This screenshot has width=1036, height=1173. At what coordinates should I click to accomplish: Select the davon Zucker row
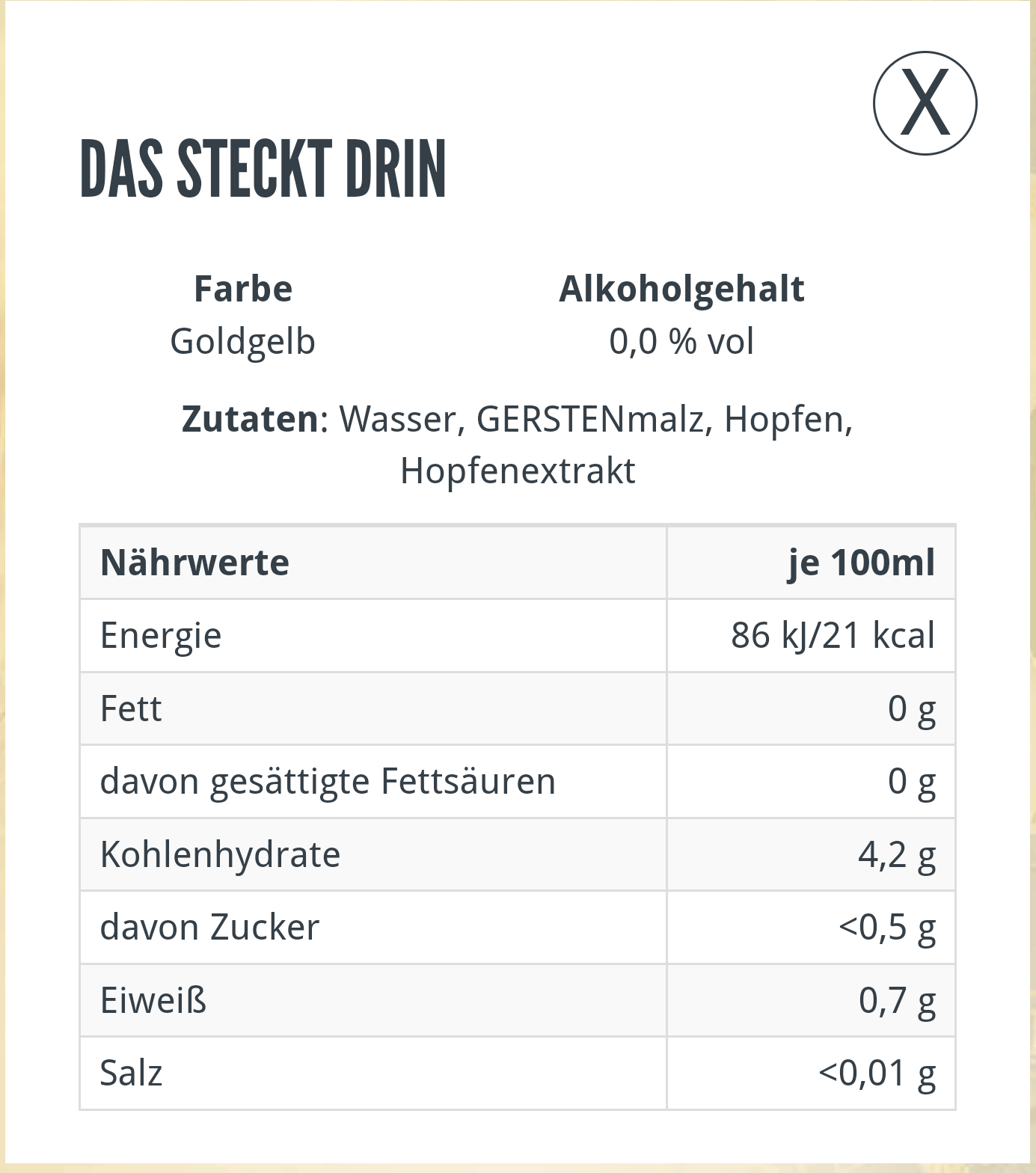click(x=518, y=928)
